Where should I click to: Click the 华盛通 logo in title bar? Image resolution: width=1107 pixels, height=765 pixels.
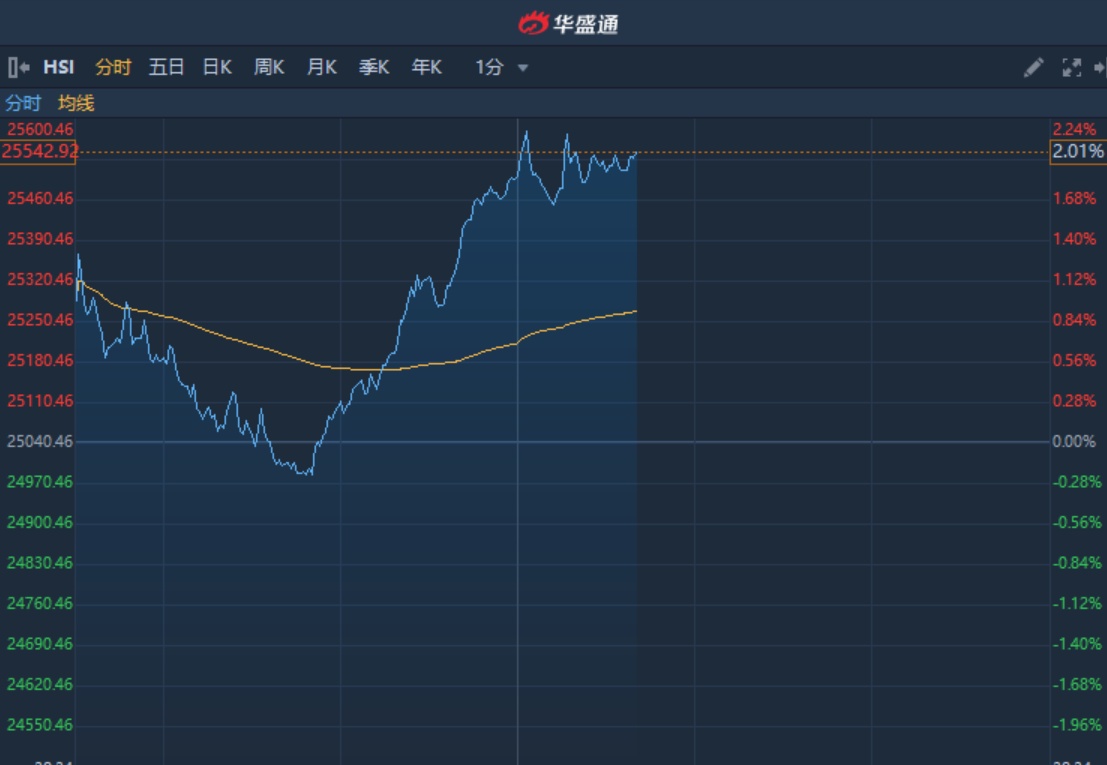pos(568,23)
